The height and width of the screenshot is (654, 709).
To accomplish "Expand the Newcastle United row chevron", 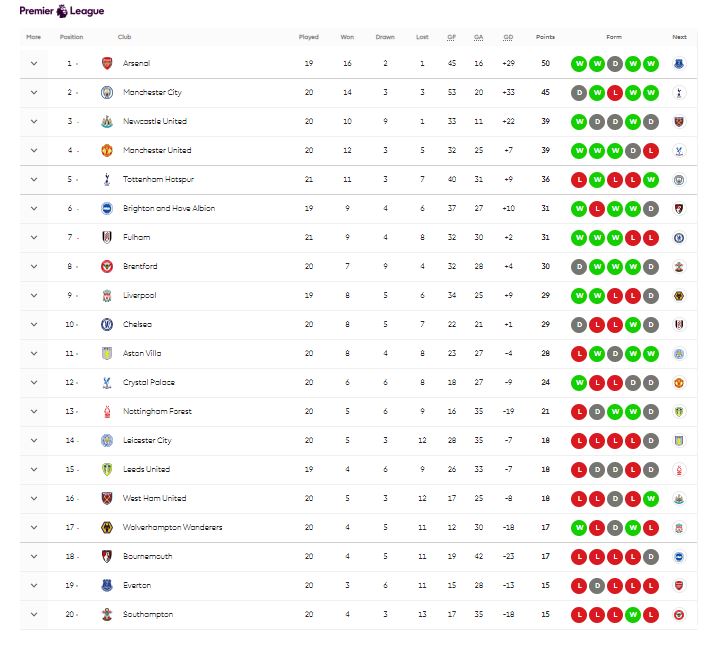I will (34, 121).
